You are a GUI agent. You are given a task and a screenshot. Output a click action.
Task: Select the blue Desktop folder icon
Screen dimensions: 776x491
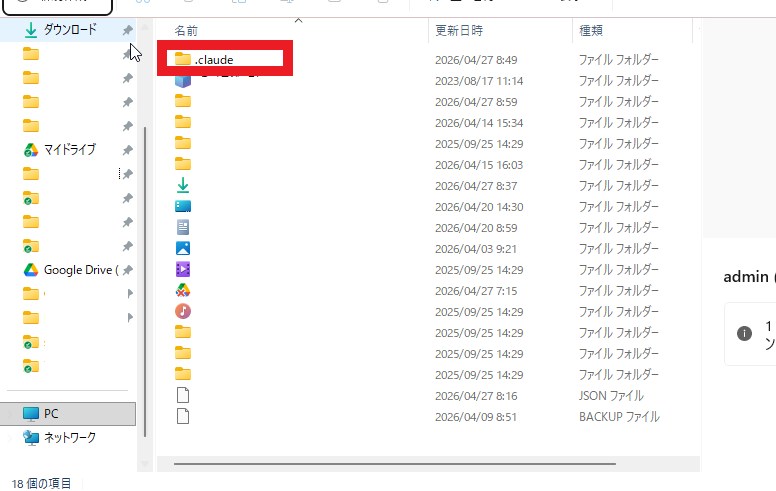[x=183, y=206]
